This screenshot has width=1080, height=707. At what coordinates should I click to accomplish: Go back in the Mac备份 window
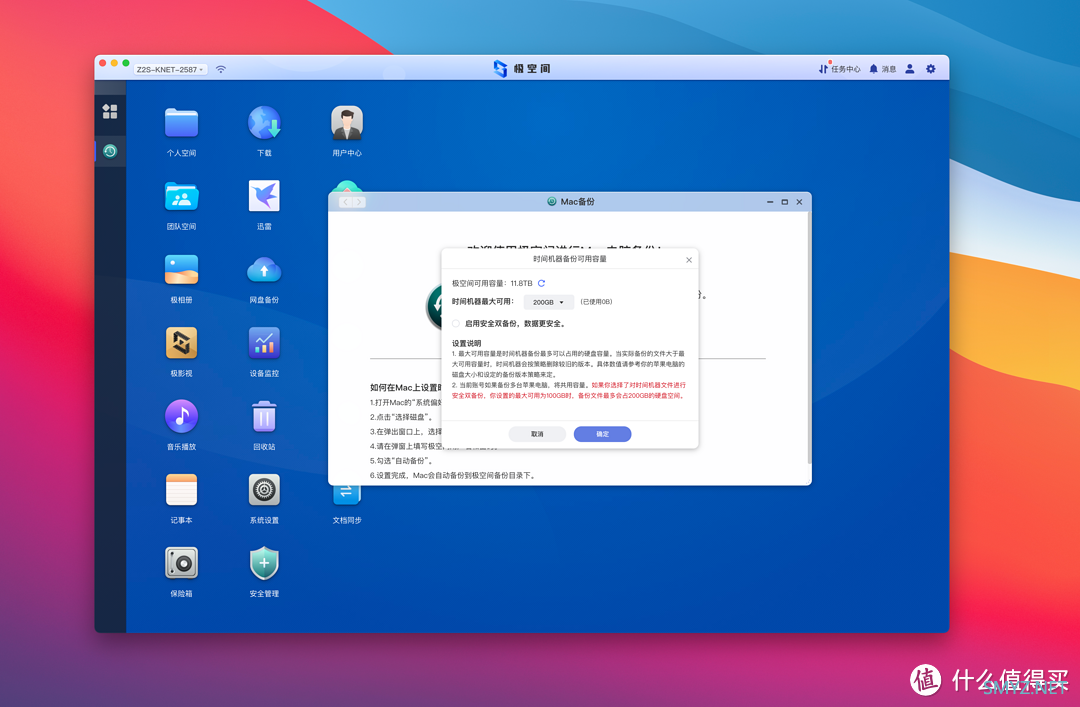(346, 202)
